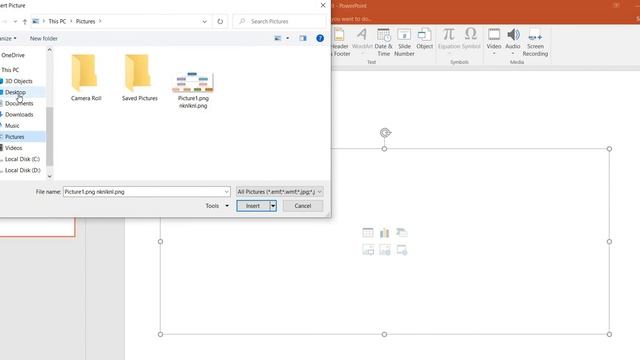Click the File name input field
This screenshot has width=640, height=360.
[x=143, y=191]
